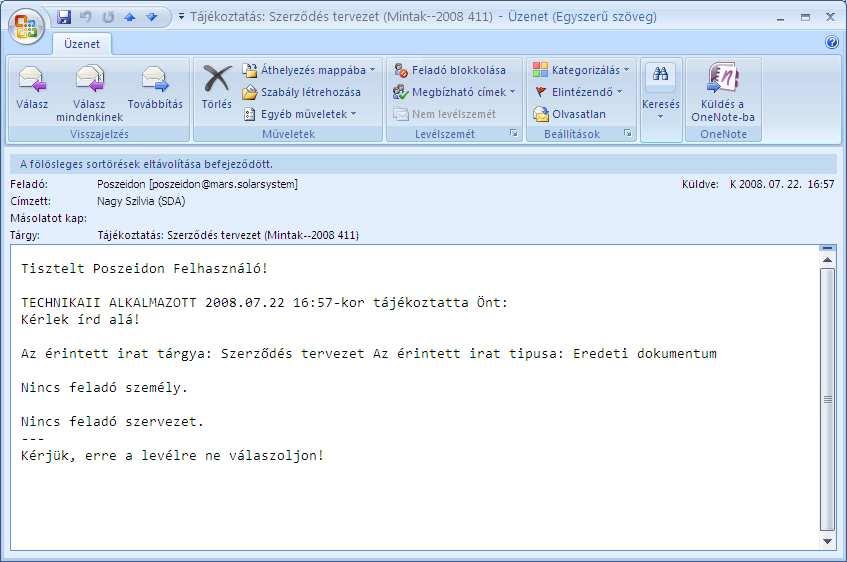Save the message via quick access toolbar

tap(64, 17)
